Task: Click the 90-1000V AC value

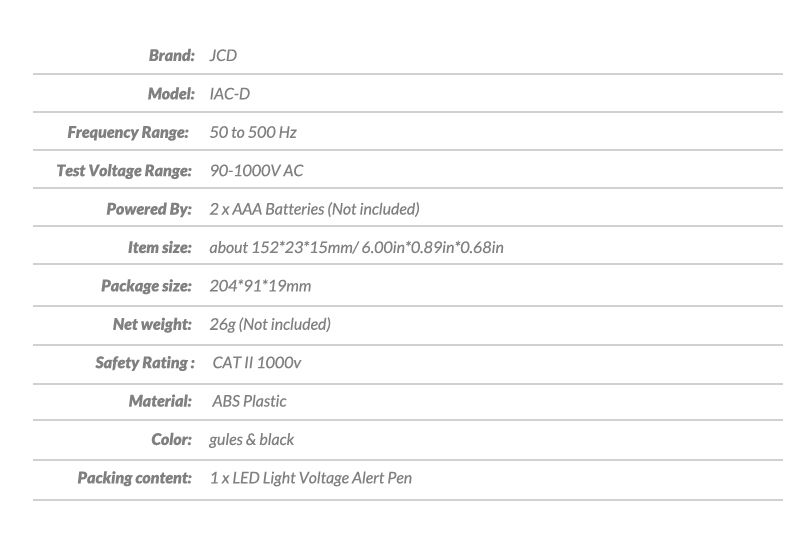Action: [x=257, y=171]
